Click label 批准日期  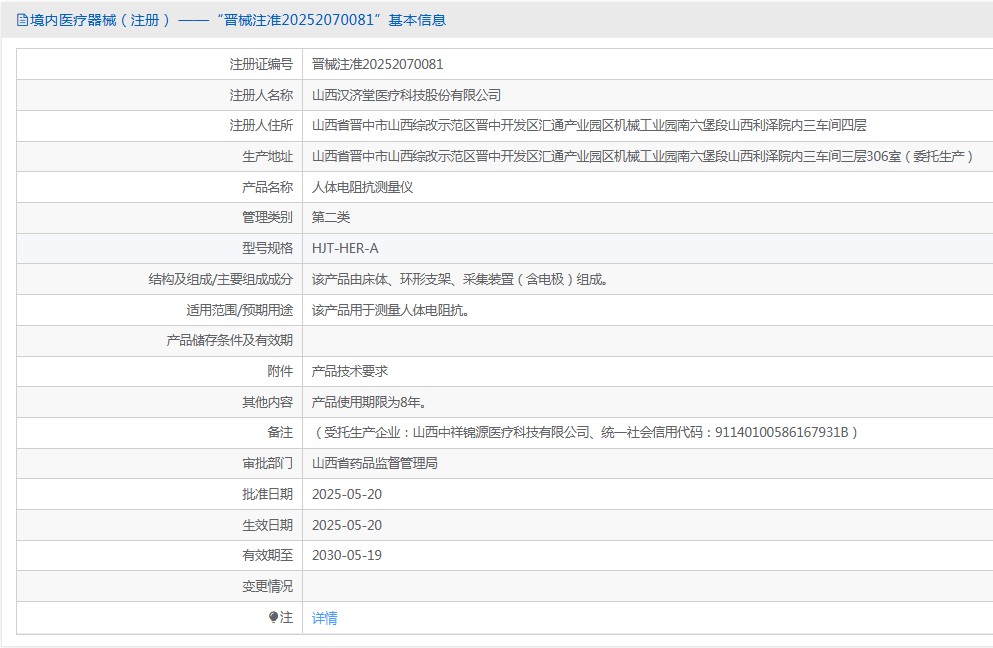coord(267,494)
